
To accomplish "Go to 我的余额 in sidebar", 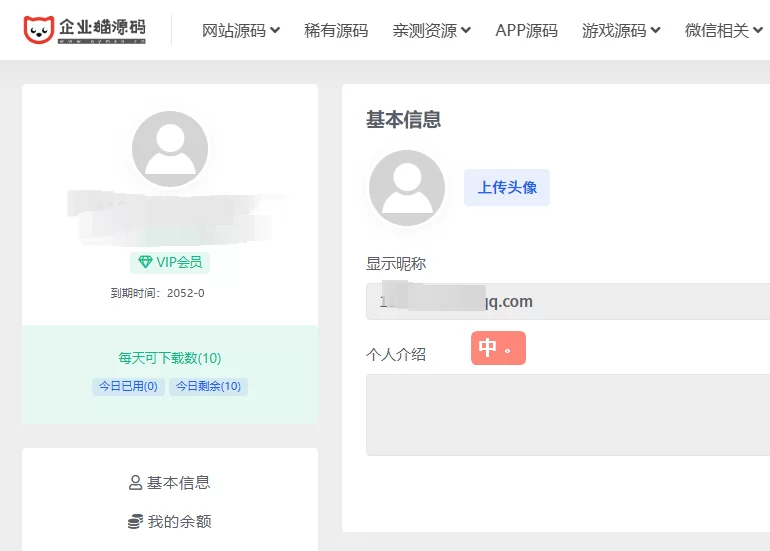I will pyautogui.click(x=170, y=522).
